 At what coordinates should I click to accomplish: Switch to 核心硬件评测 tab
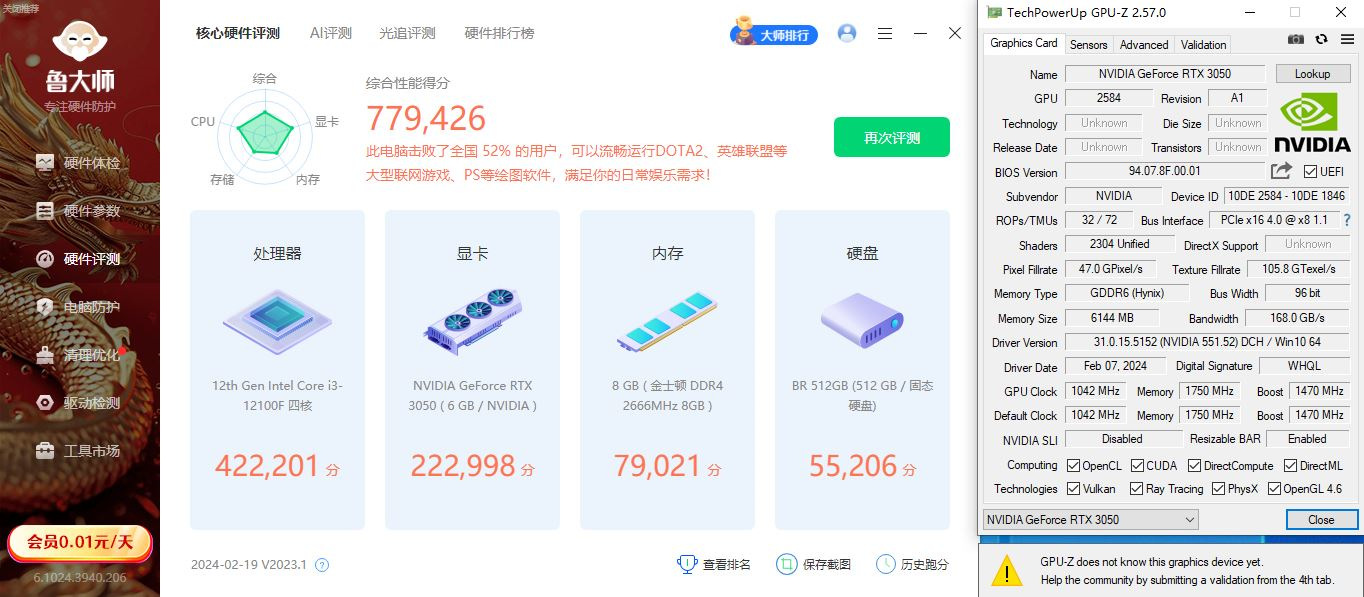[x=238, y=33]
